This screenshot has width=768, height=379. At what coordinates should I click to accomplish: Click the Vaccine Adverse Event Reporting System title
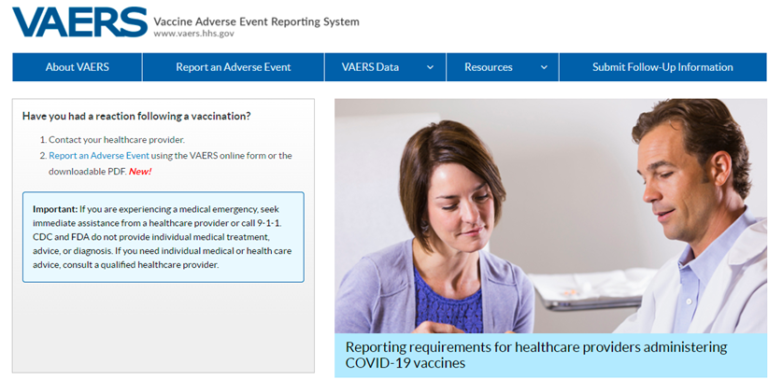(256, 22)
